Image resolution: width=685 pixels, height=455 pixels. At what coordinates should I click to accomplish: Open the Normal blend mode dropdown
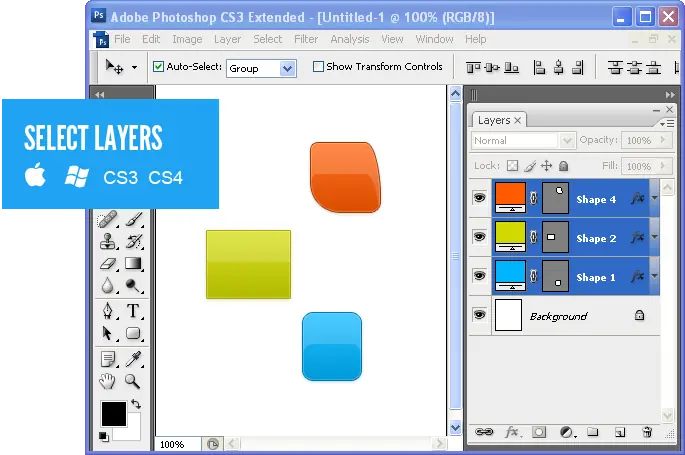coord(567,141)
